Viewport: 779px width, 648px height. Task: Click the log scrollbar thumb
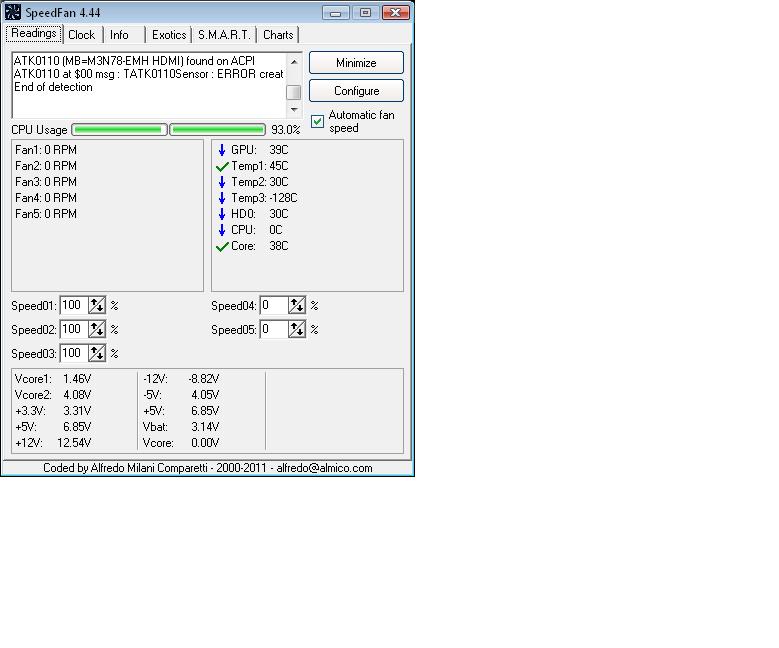coord(294,92)
